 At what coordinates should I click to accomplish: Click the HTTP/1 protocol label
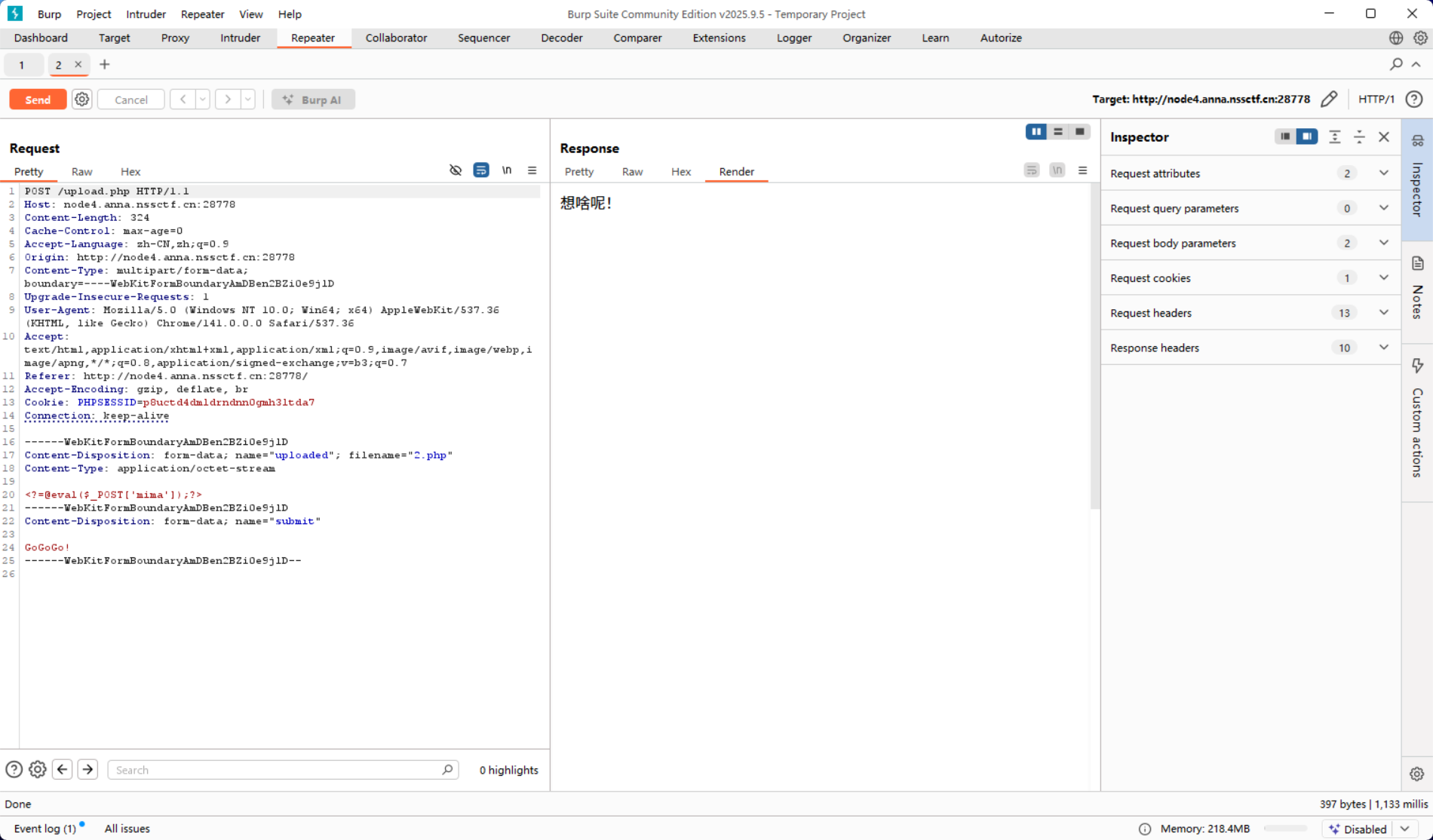(x=1376, y=99)
